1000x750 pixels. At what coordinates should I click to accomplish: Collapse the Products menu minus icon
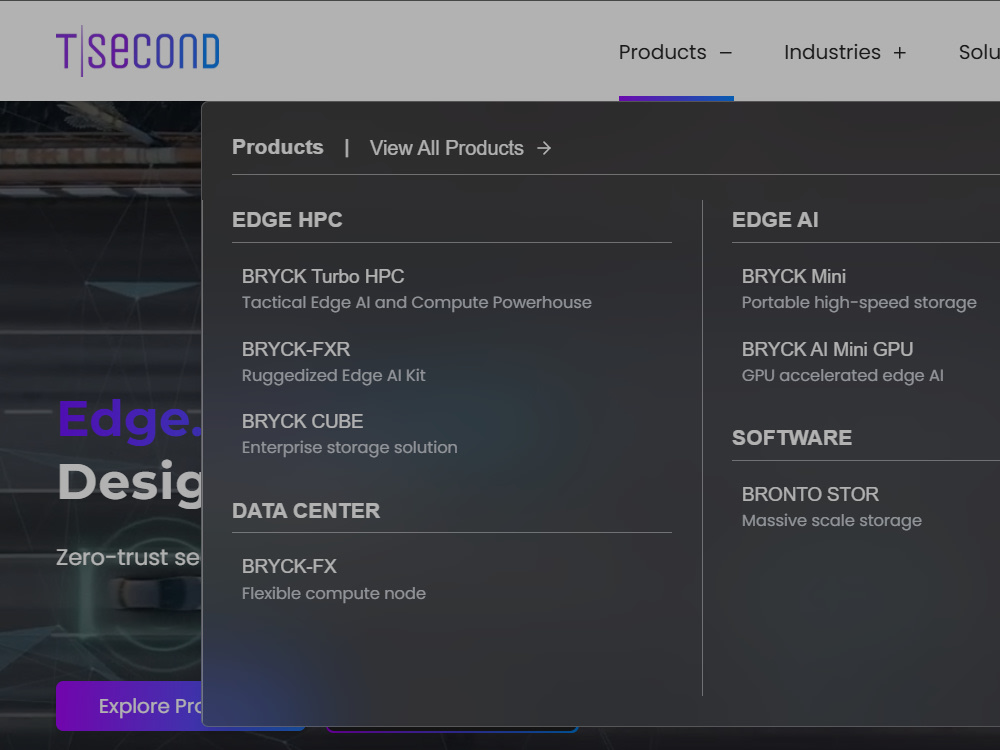coord(726,53)
